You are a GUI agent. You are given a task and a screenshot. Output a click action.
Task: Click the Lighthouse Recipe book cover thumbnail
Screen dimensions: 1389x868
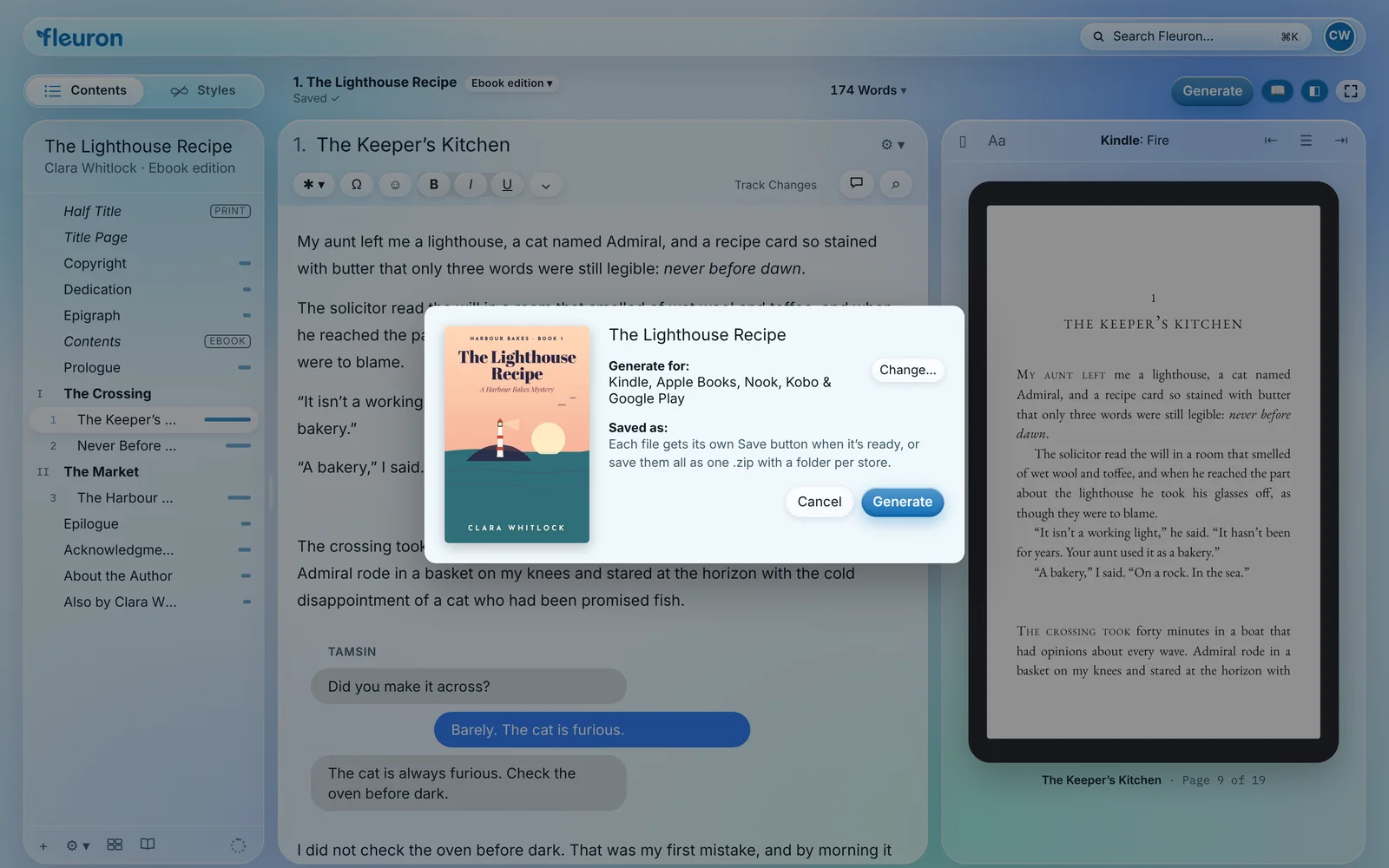click(x=517, y=434)
